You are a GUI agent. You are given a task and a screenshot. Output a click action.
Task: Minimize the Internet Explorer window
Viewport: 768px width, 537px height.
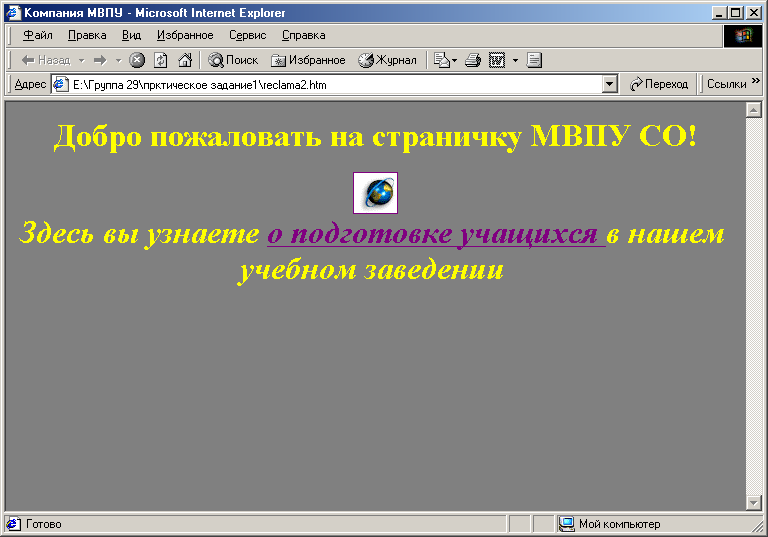click(720, 13)
